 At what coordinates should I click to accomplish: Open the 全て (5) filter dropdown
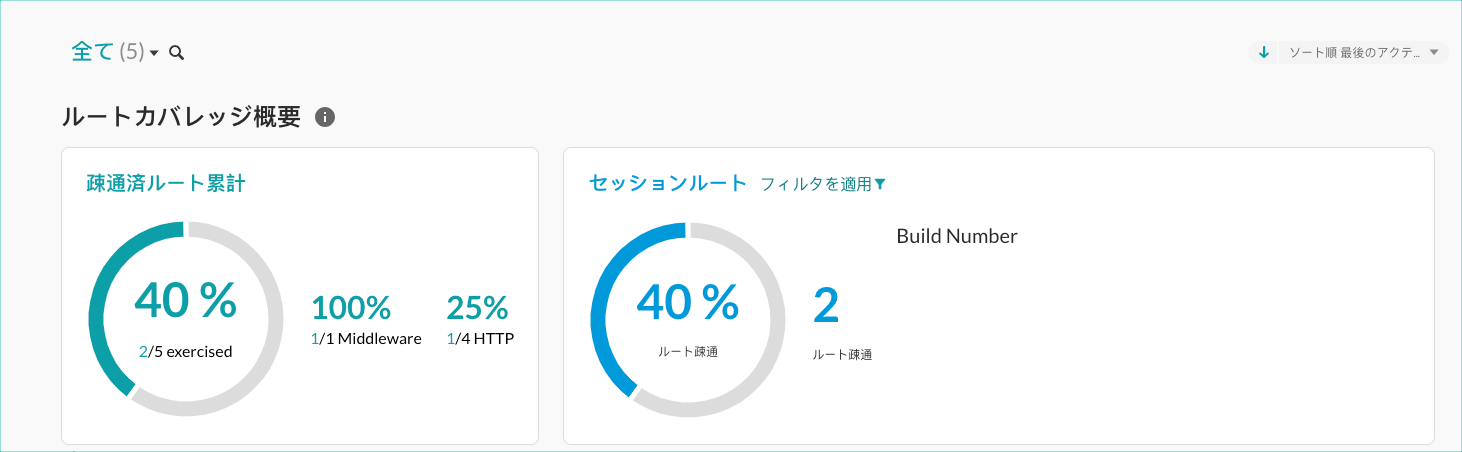[x=115, y=52]
